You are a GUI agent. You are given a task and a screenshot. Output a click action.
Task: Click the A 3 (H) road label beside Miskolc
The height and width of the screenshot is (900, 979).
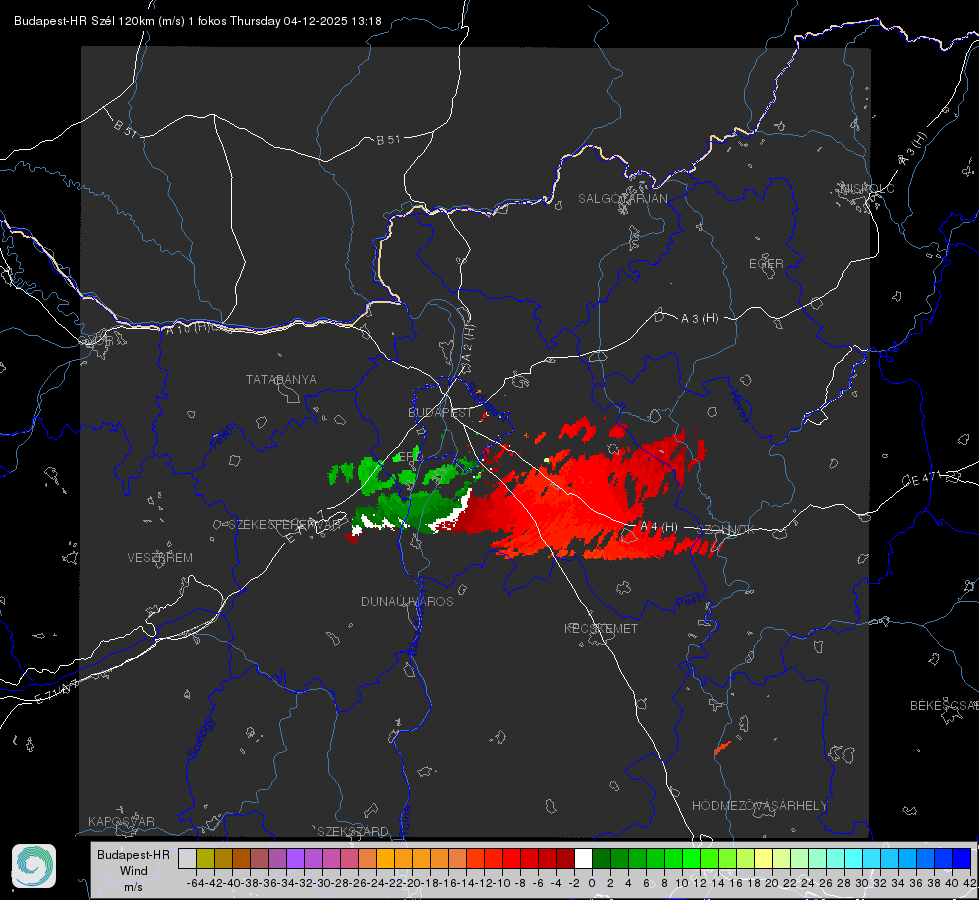click(x=913, y=149)
